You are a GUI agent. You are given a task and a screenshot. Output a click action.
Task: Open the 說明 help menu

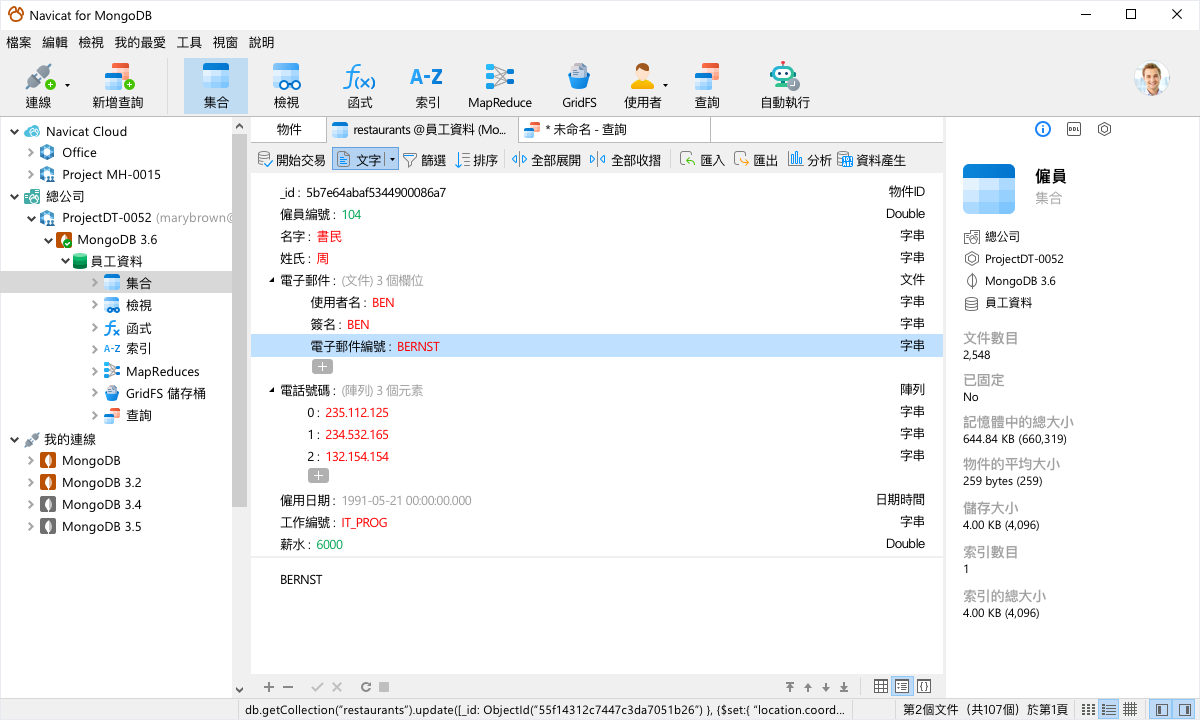click(x=261, y=42)
